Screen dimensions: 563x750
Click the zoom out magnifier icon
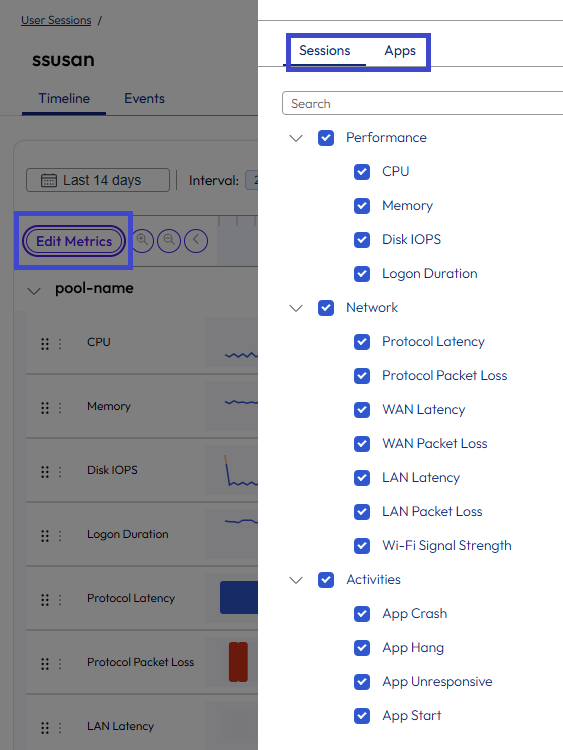pos(169,240)
